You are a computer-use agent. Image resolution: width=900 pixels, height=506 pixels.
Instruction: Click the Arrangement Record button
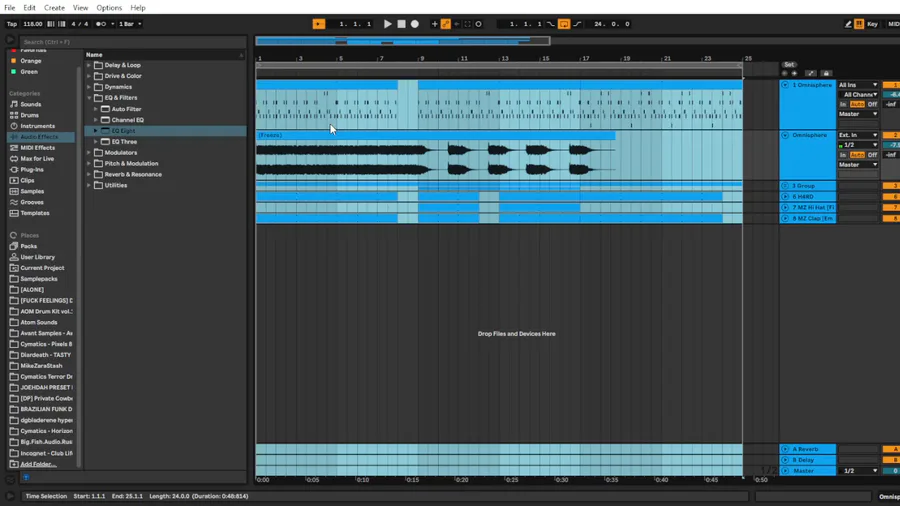pyautogui.click(x=415, y=24)
